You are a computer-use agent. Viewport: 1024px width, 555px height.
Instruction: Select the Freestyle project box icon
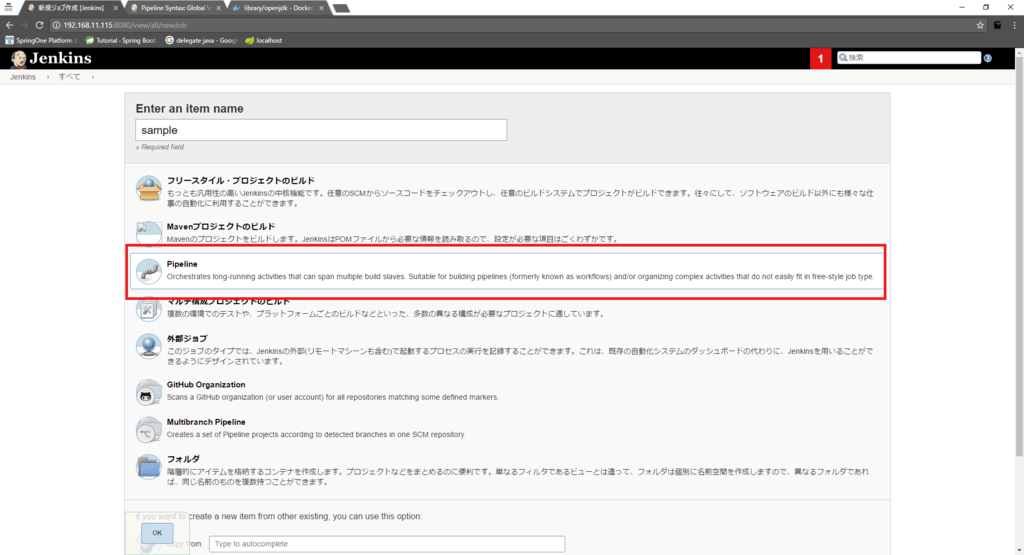pos(149,188)
